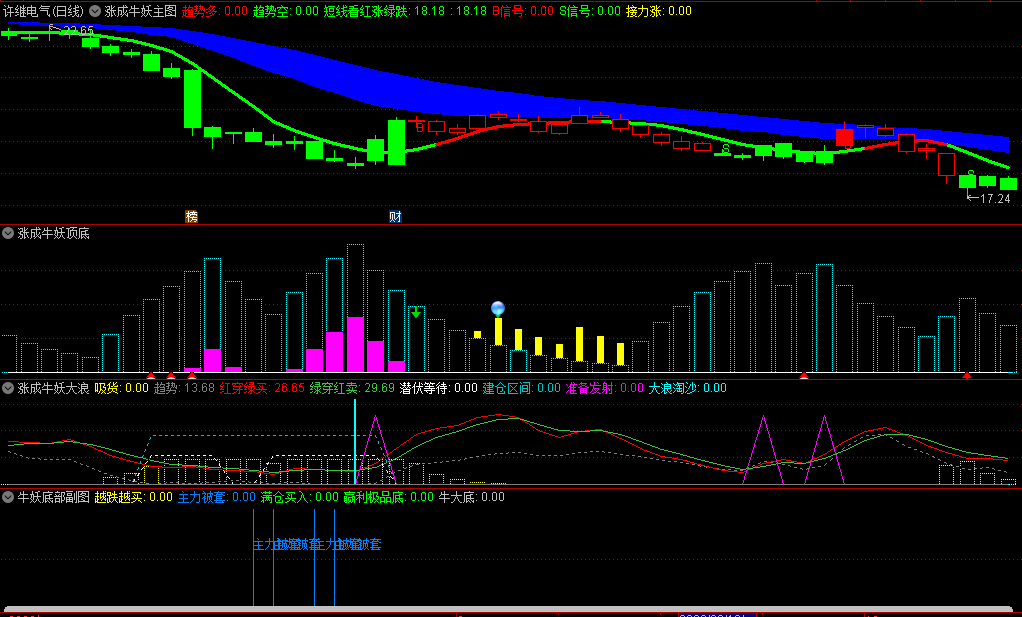Click the 牛妖底部副图 indicator name

point(53,497)
